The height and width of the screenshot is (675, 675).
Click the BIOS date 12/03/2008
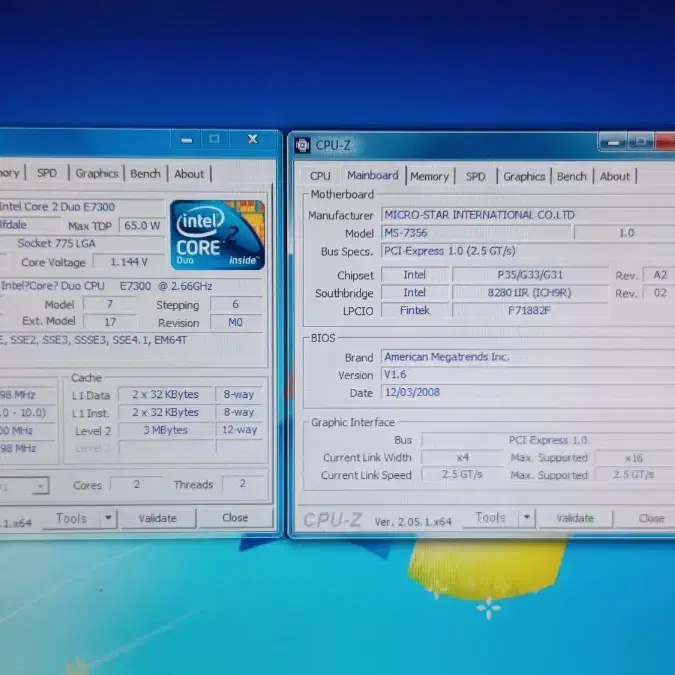pos(528,392)
